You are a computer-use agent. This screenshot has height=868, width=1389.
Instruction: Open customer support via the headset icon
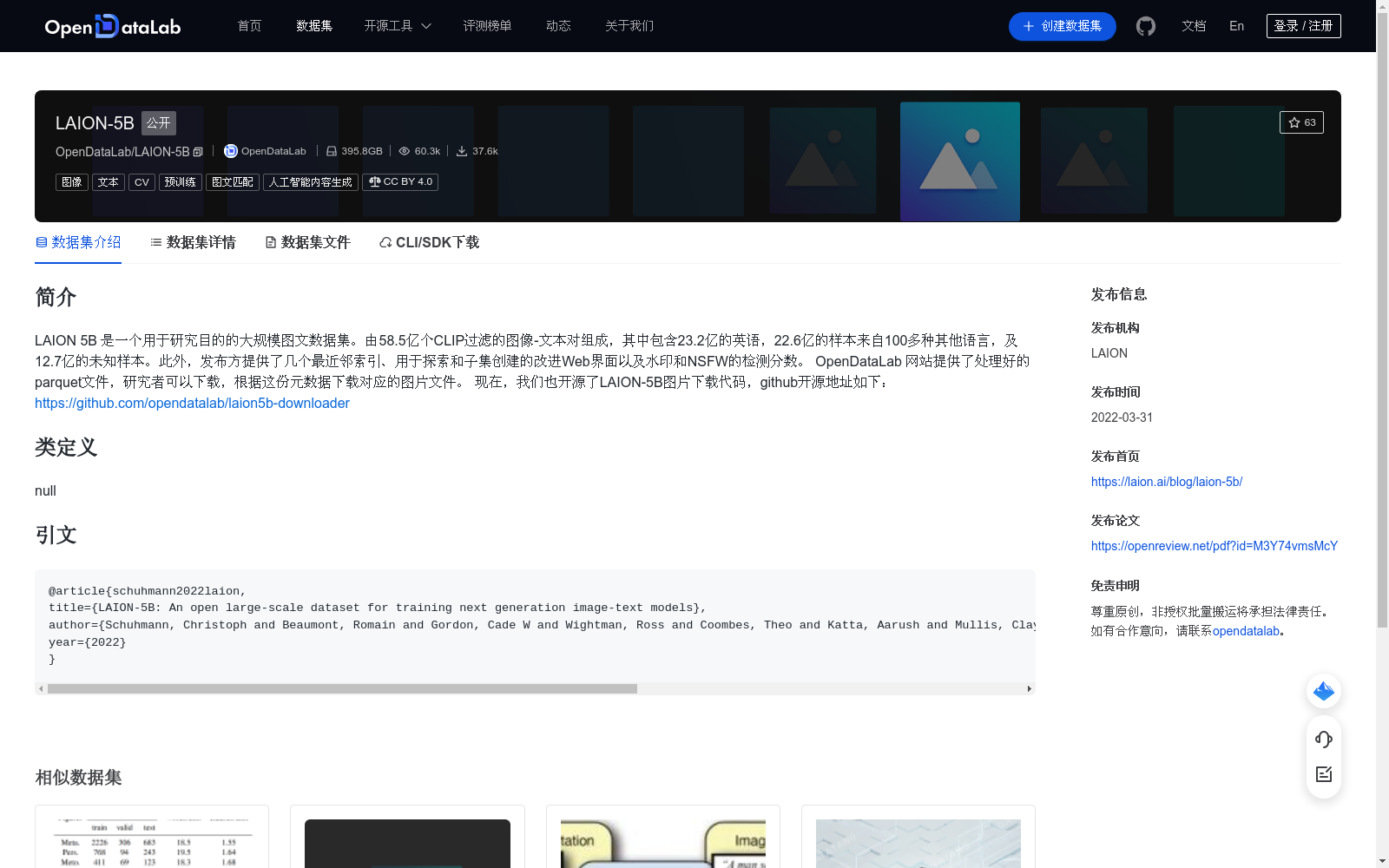tap(1323, 740)
